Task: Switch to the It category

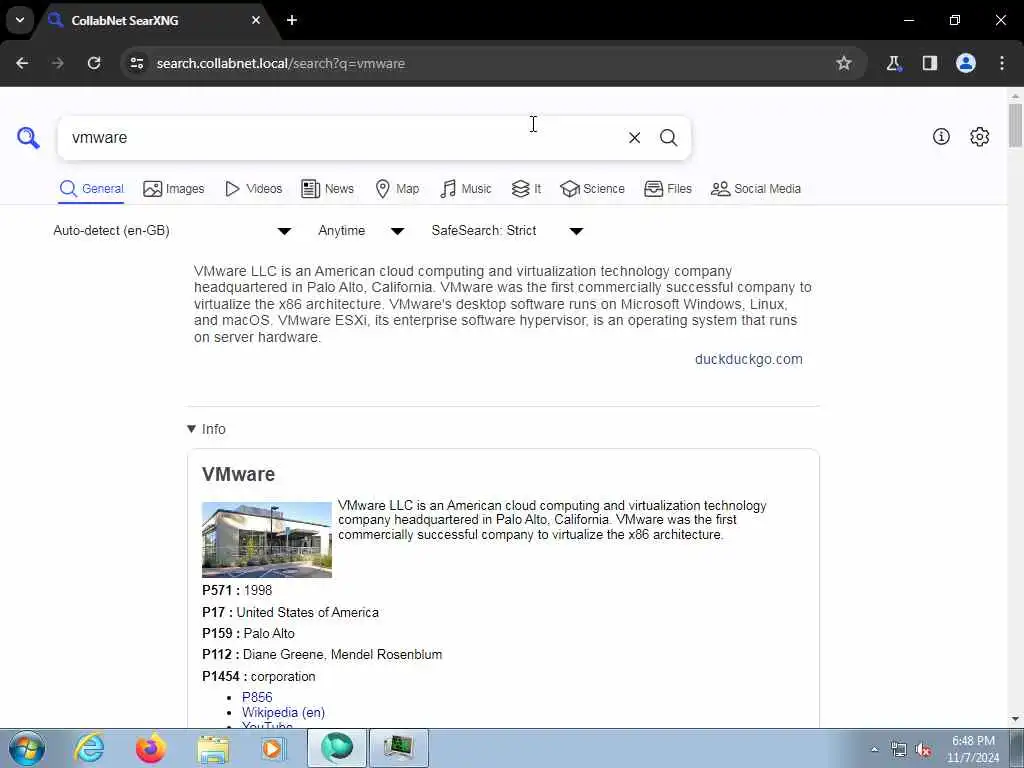Action: 526,189
